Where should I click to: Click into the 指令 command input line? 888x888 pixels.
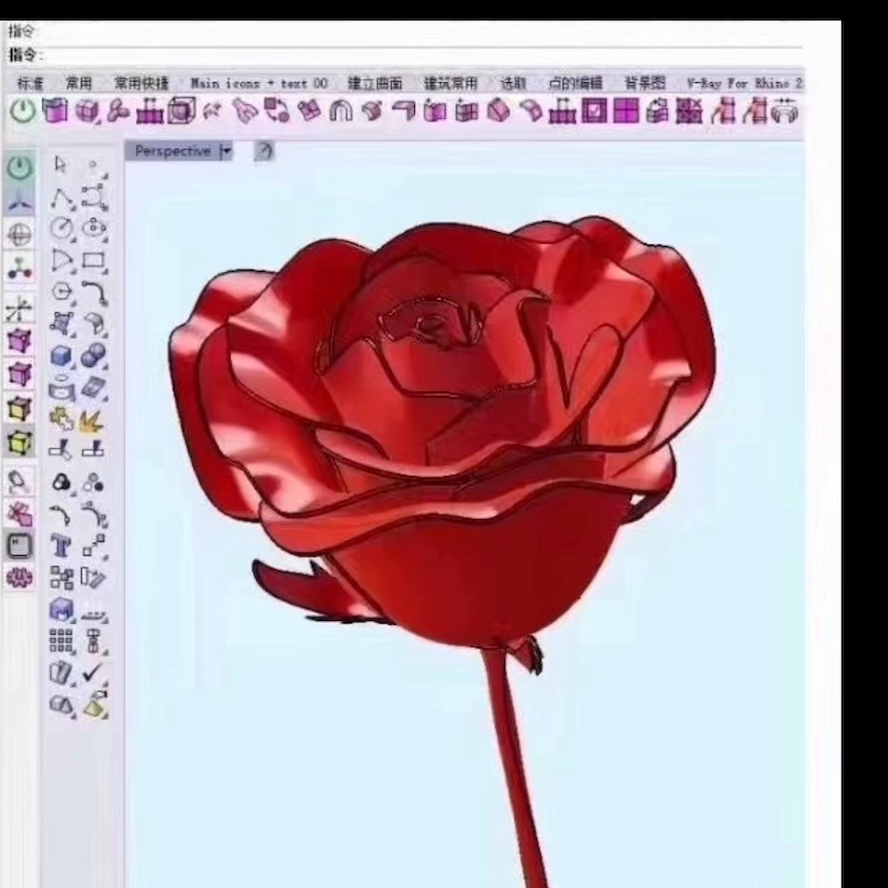point(422,55)
